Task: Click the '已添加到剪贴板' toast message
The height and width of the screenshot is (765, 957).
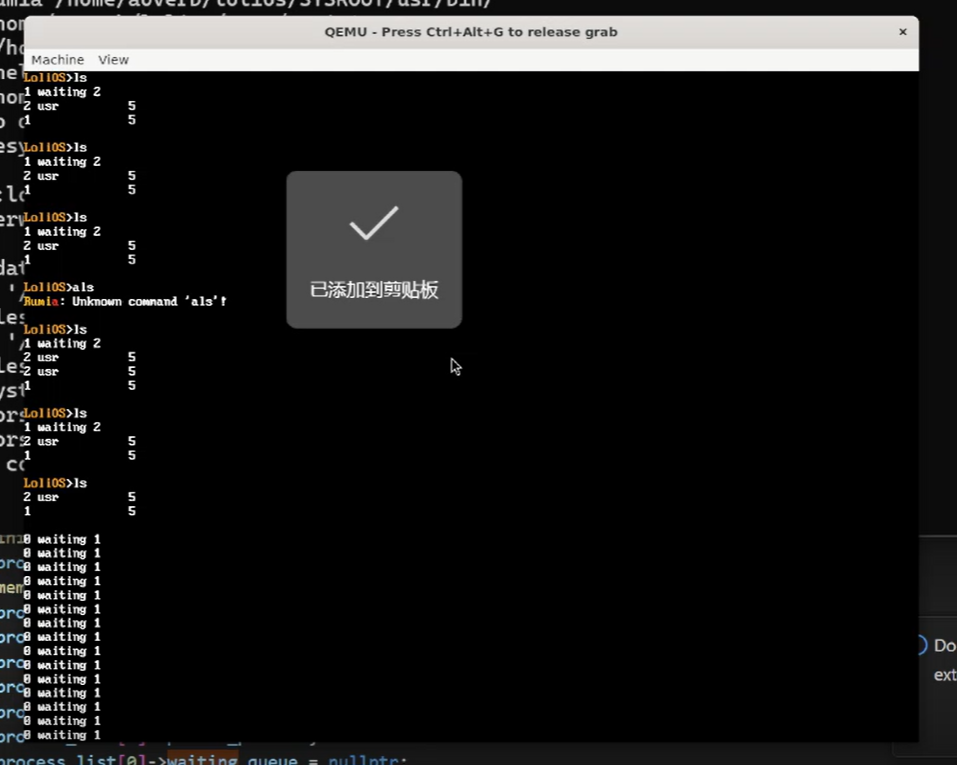Action: (x=374, y=291)
